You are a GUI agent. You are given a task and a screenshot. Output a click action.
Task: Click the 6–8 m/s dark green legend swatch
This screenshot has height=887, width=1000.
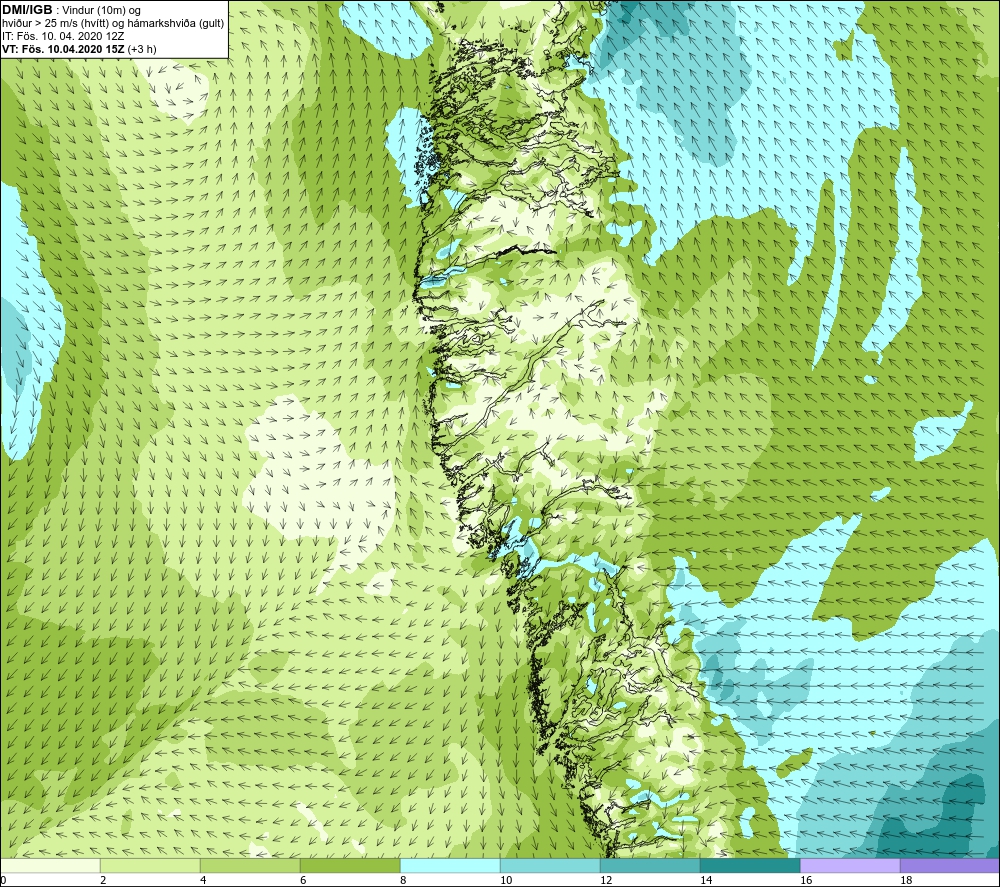[x=350, y=865]
